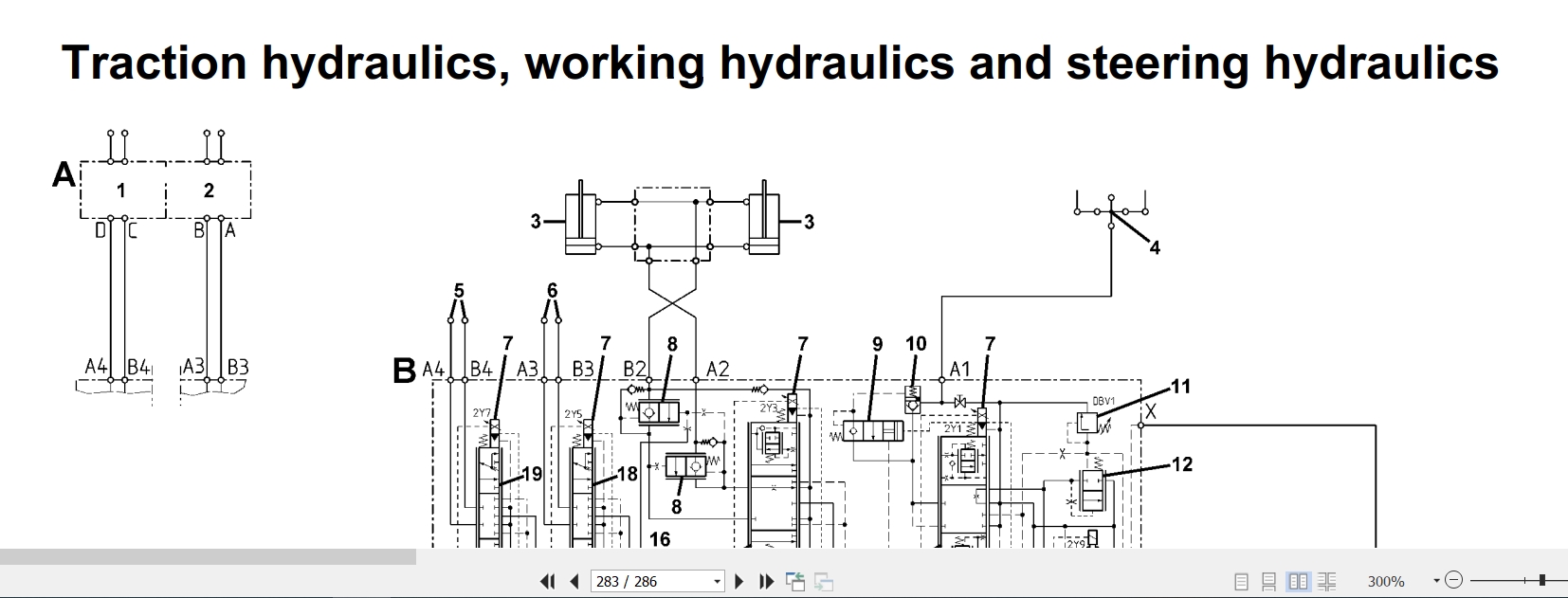1568x598 pixels.
Task: Click block number 2 in section A
Action: [x=209, y=190]
